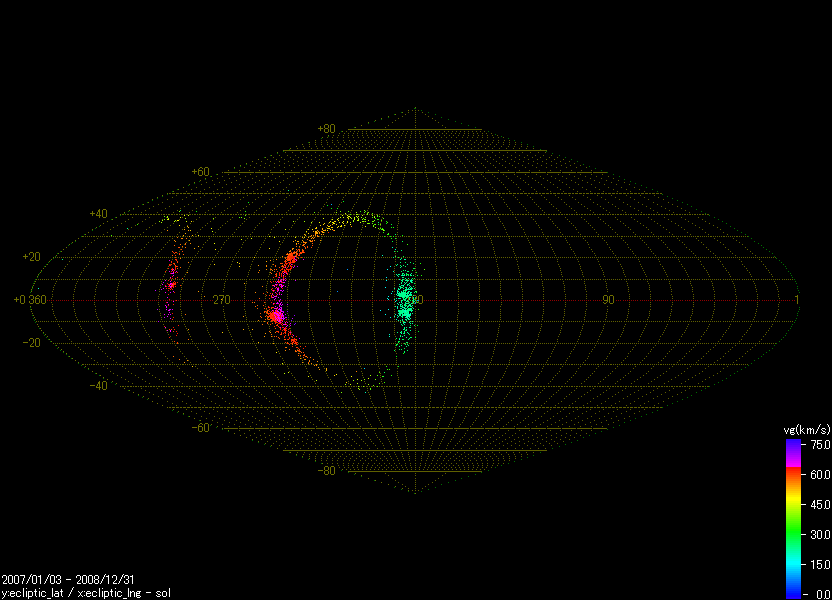This screenshot has height=600, width=832.
Task: Click the +60 latitude label
Action: (200, 172)
